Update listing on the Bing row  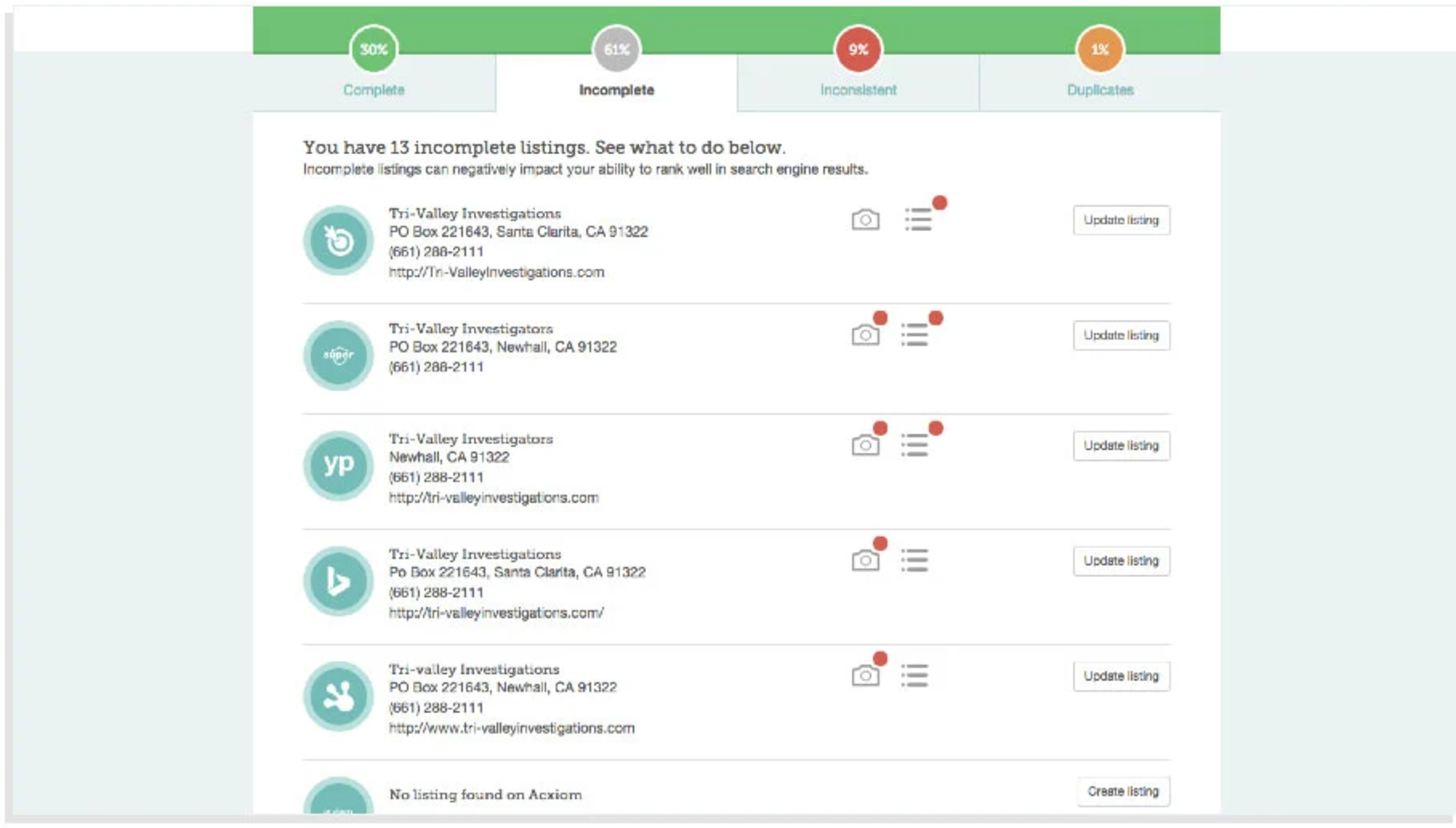tap(1121, 561)
